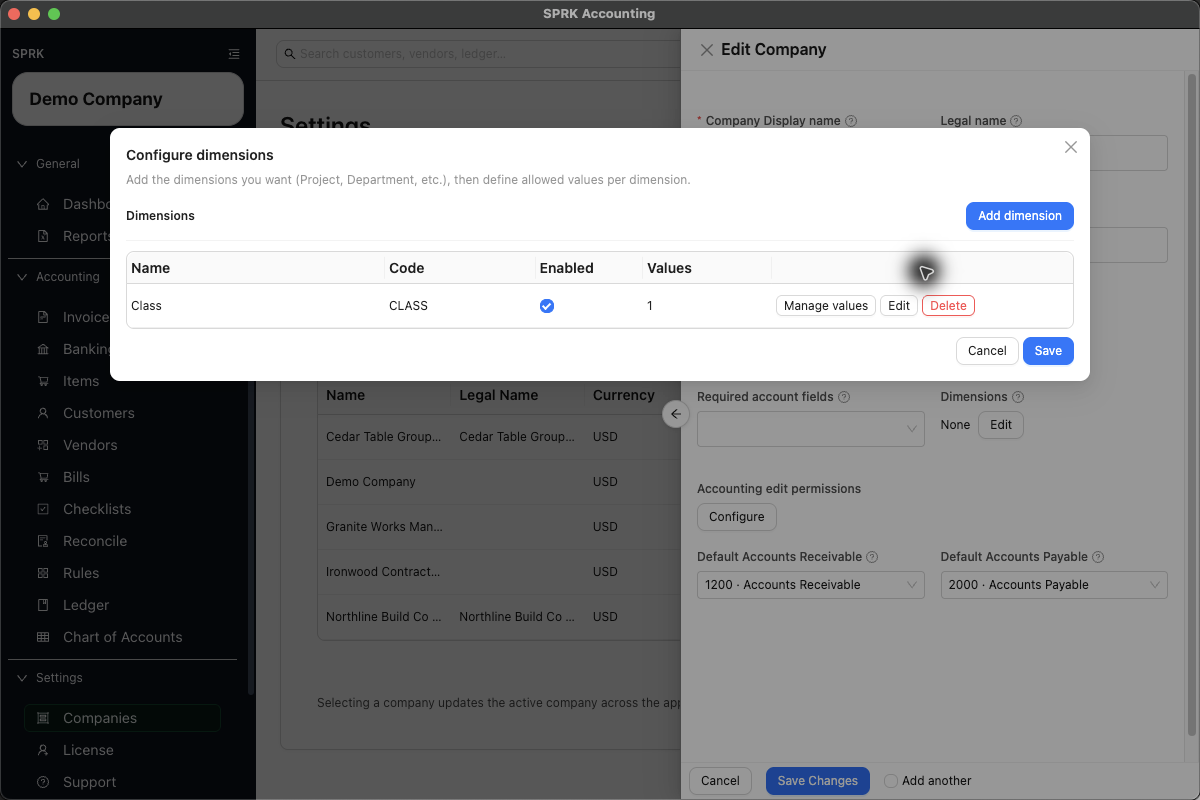Open the Required account fields dropdown
The image size is (1200, 800).
(x=811, y=428)
